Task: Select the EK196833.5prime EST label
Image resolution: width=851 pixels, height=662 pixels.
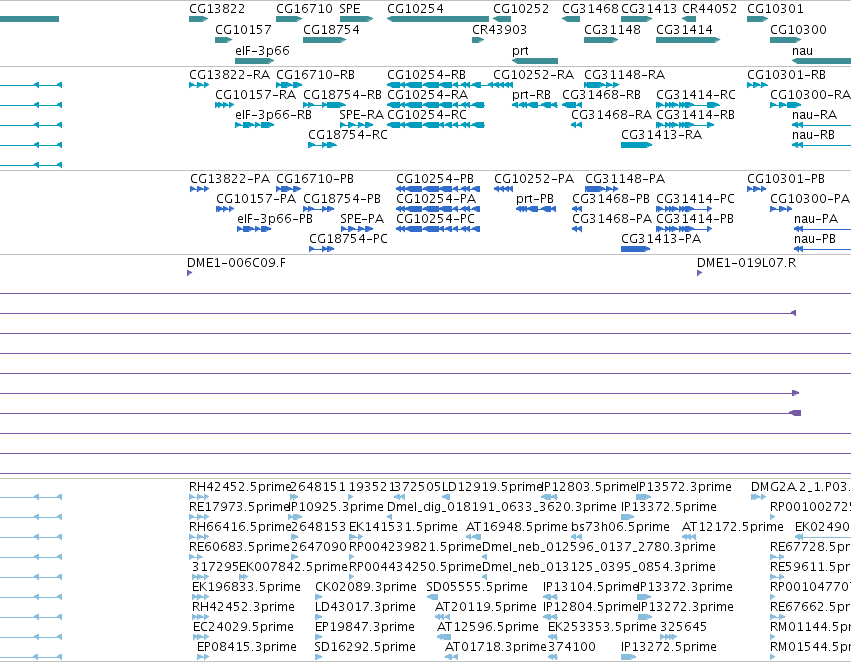Action: [x=246, y=587]
